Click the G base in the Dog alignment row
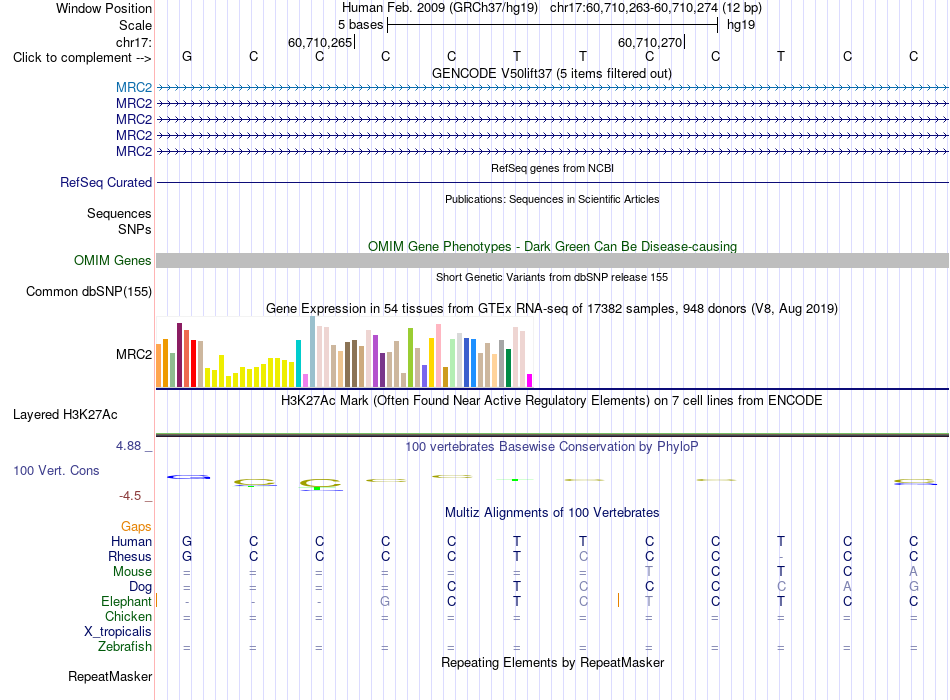The width and height of the screenshot is (950, 700). (914, 586)
